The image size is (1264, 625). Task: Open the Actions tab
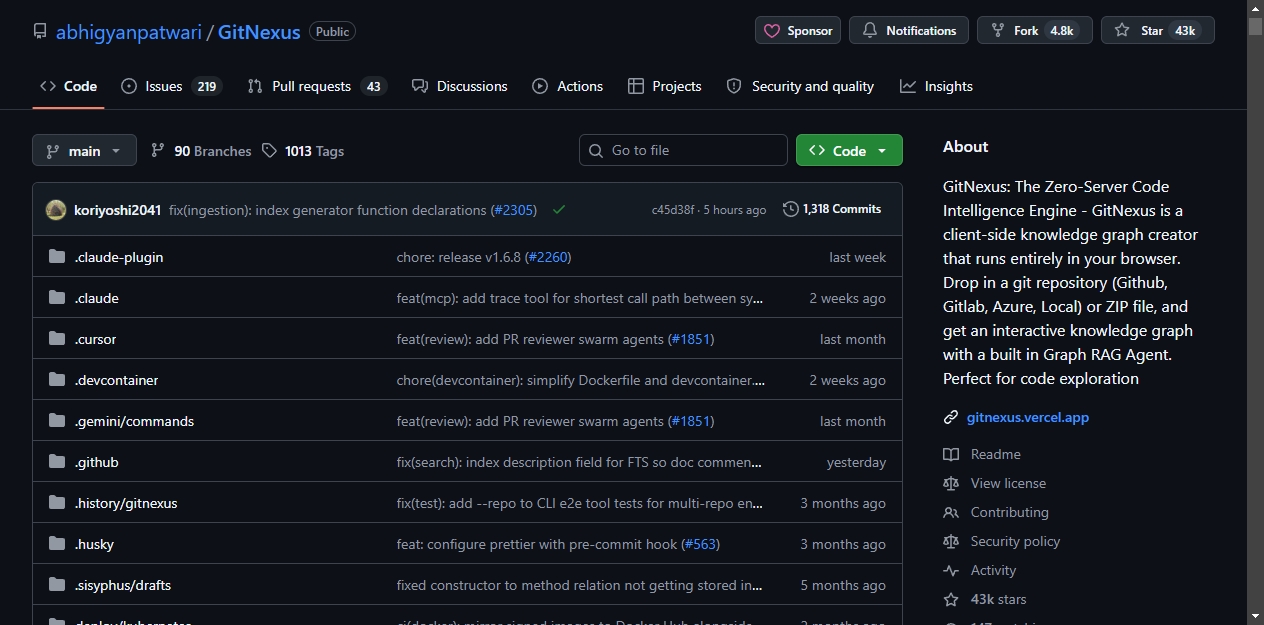[568, 86]
